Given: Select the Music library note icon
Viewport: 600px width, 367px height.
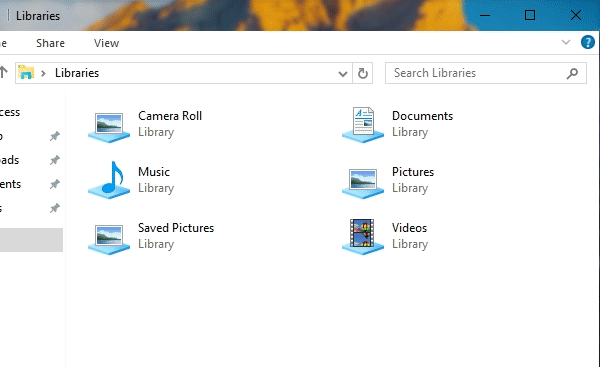Looking at the screenshot, I should 109,180.
